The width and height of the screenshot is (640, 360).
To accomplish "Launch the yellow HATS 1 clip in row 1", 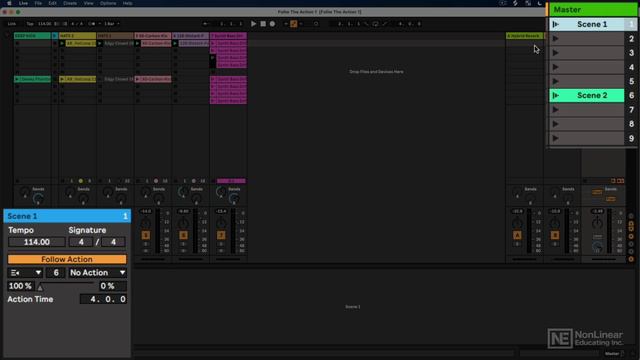I will 62,43.
